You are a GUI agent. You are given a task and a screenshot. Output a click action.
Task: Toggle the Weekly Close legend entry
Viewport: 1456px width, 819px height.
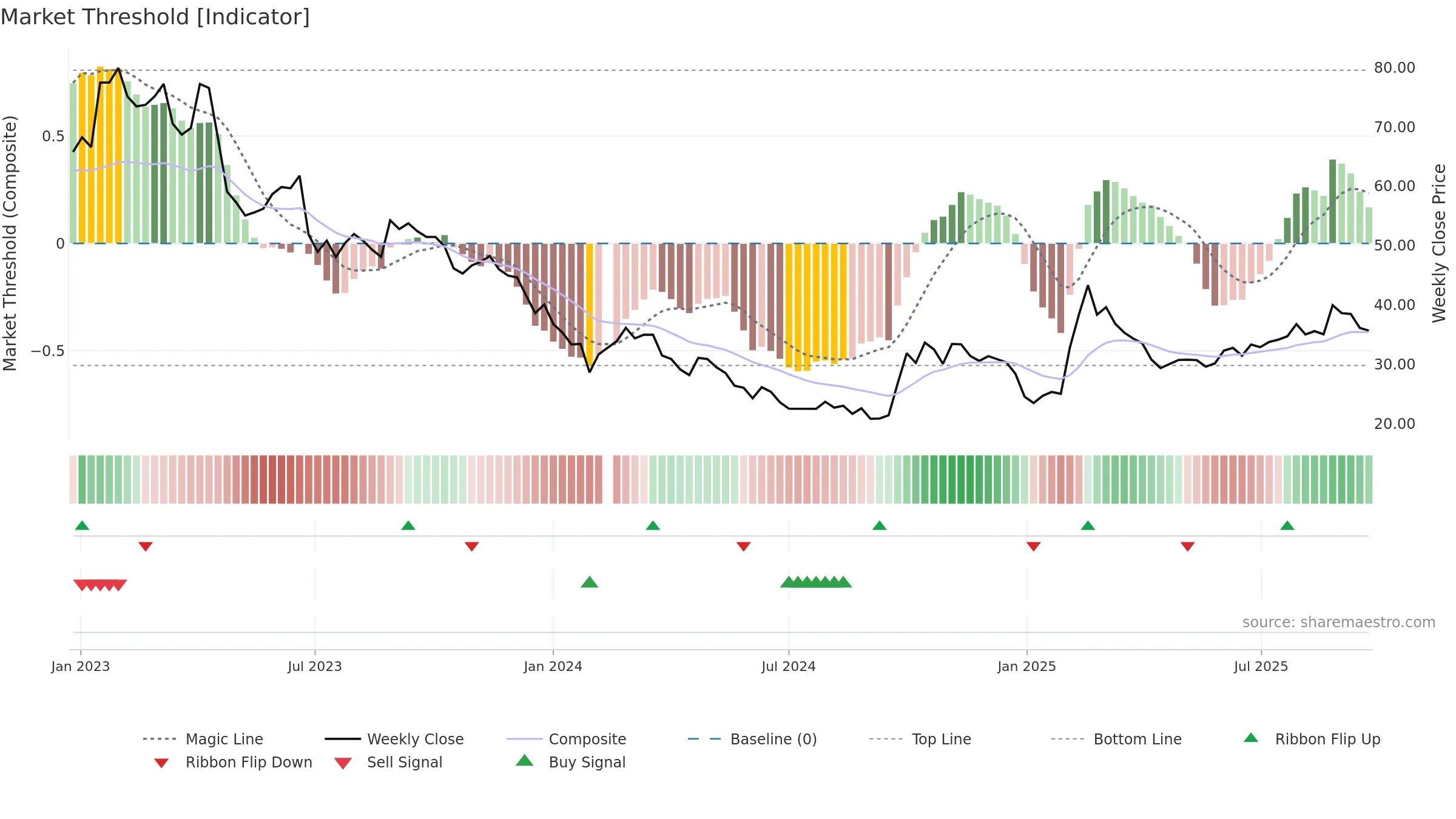coord(394,739)
